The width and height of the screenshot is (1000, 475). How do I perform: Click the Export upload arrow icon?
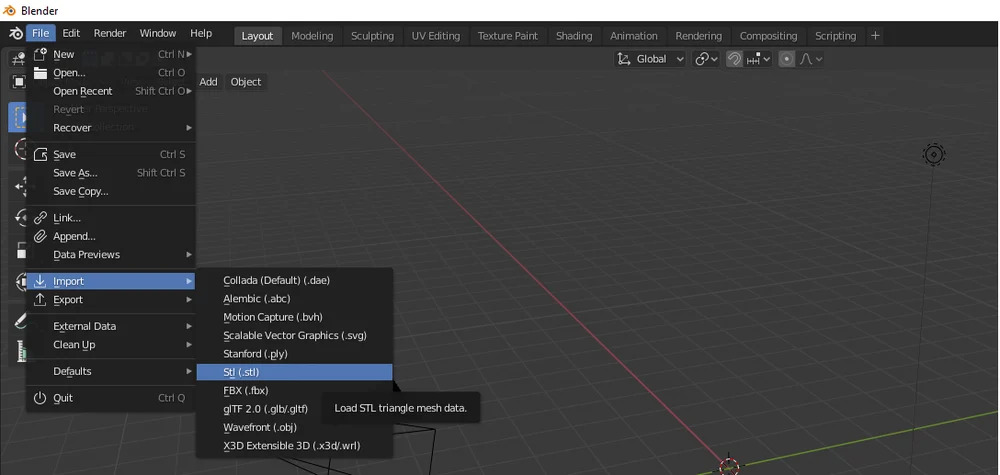[x=41, y=300]
